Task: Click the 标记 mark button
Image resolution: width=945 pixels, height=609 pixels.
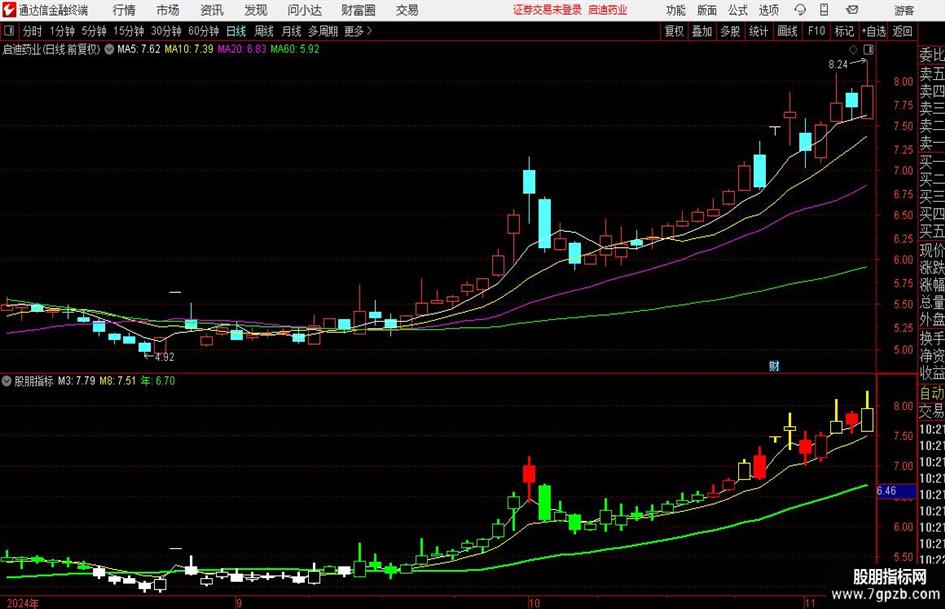Action: click(x=844, y=31)
